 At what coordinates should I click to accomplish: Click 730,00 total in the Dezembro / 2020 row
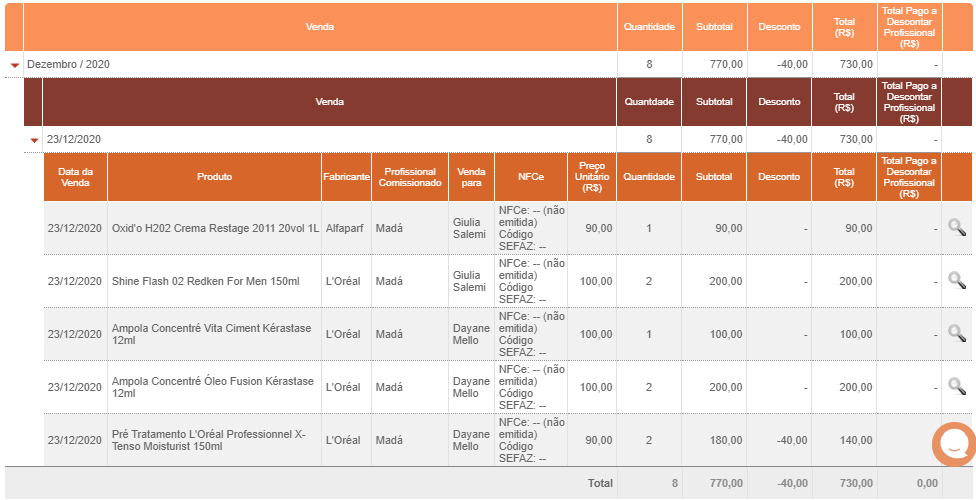(858, 64)
